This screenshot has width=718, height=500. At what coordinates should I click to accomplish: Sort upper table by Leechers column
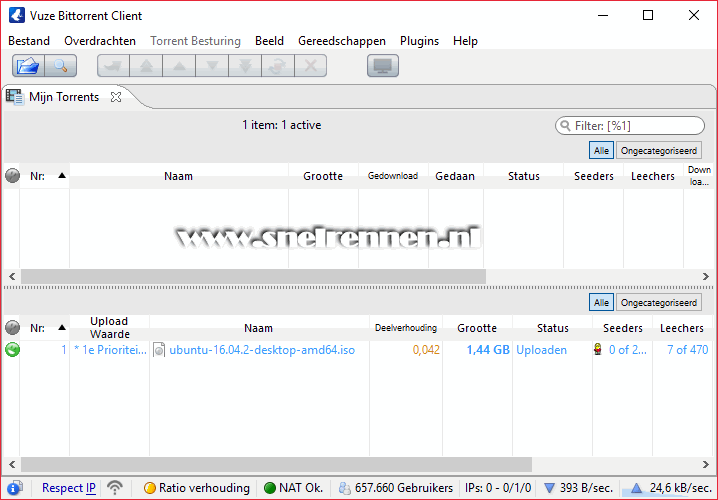coord(653,176)
